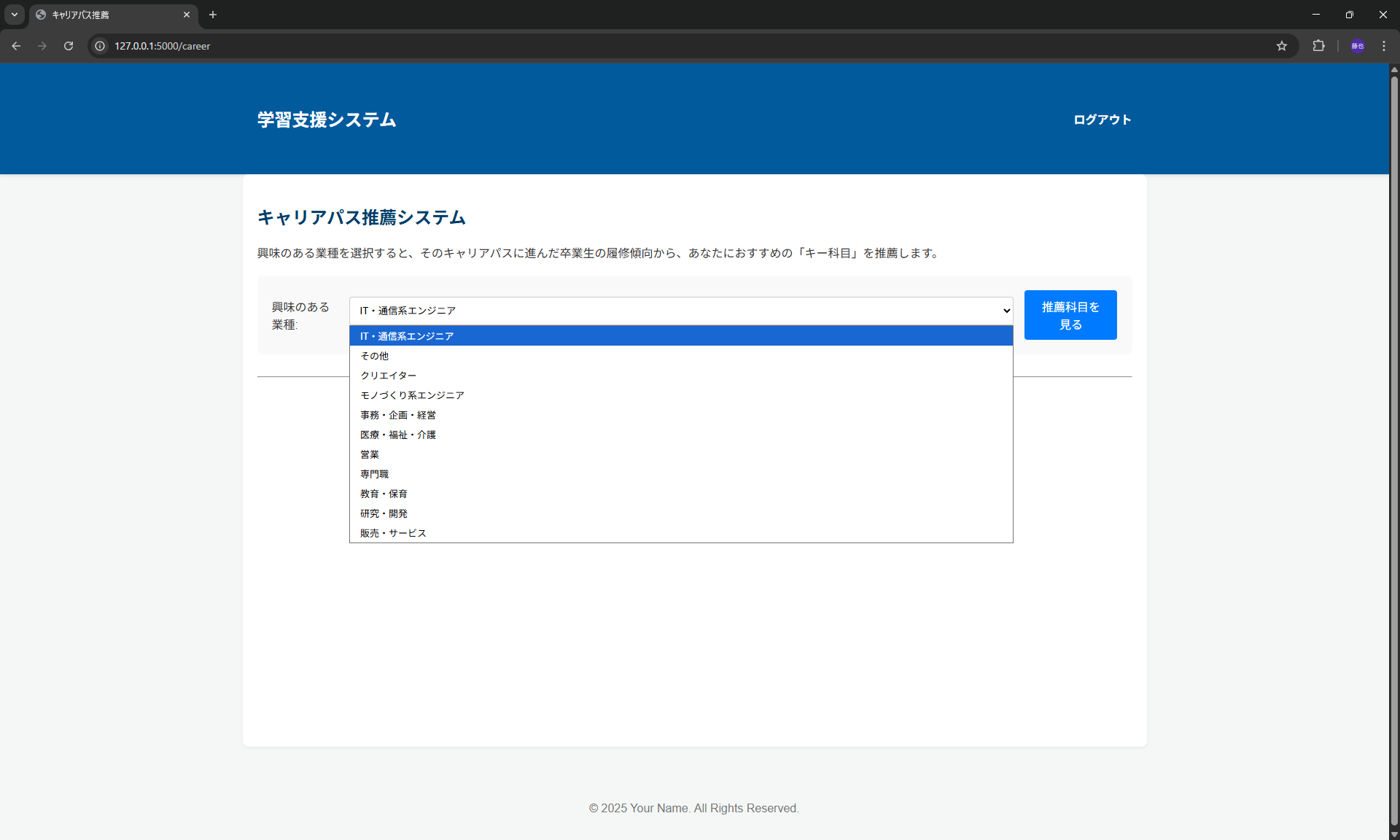Select 販売・サービス option
1400x840 pixels.
click(x=393, y=533)
